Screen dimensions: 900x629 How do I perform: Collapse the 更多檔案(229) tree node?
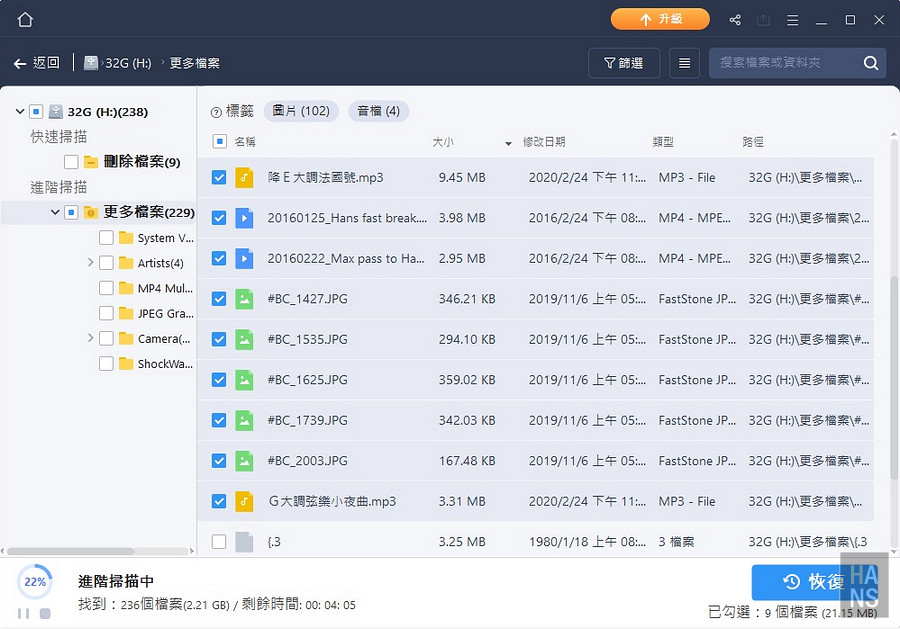56,212
